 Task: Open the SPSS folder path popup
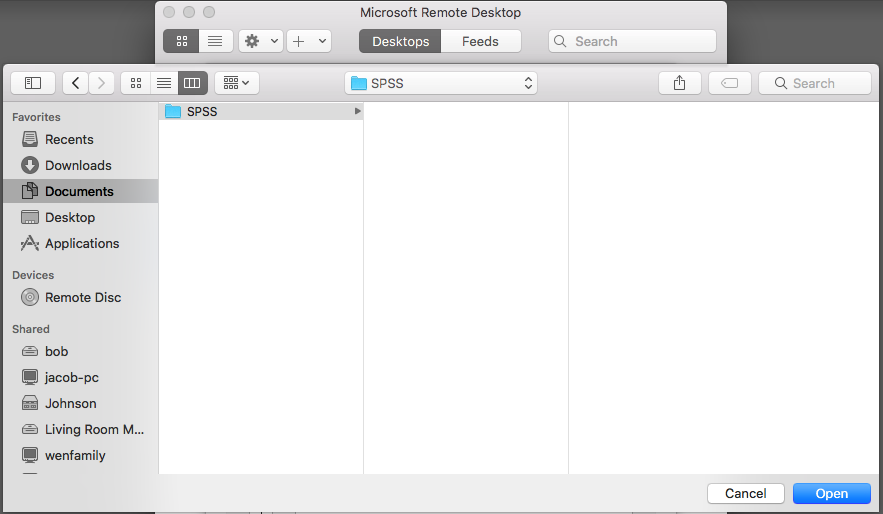[441, 83]
